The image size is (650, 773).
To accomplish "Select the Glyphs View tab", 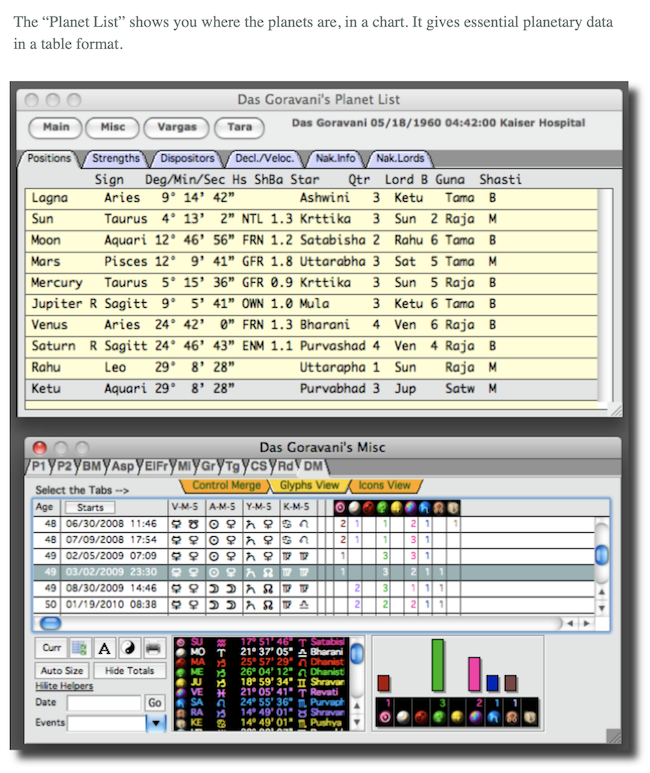I will coord(308,485).
